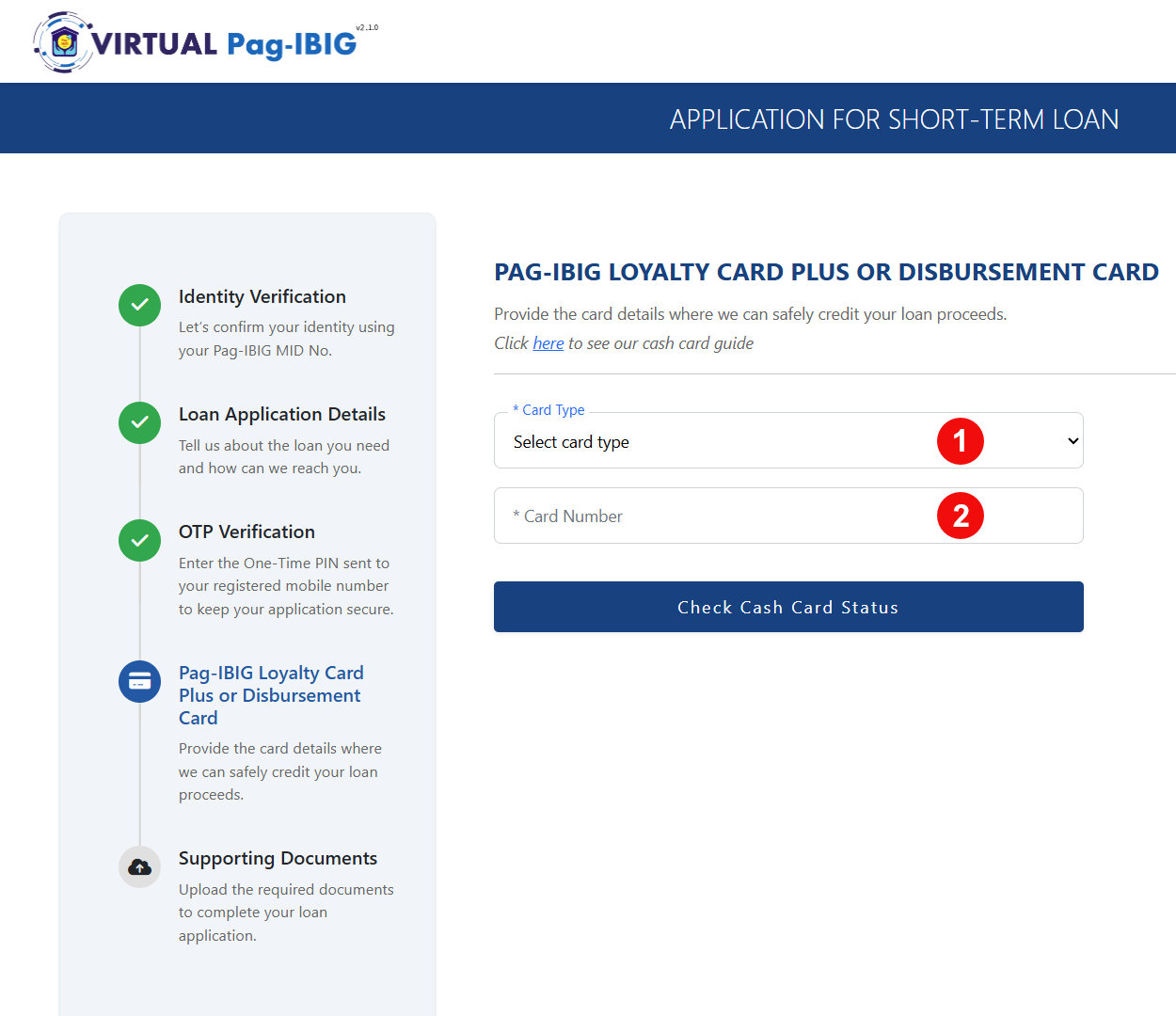Click the Card Type dropdown chevron arrow
Image resolution: width=1176 pixels, height=1016 pixels.
click(1073, 441)
